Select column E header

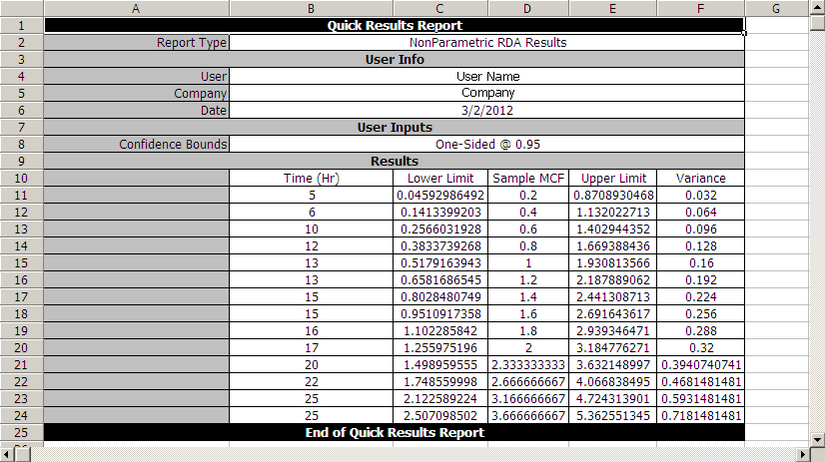click(613, 8)
